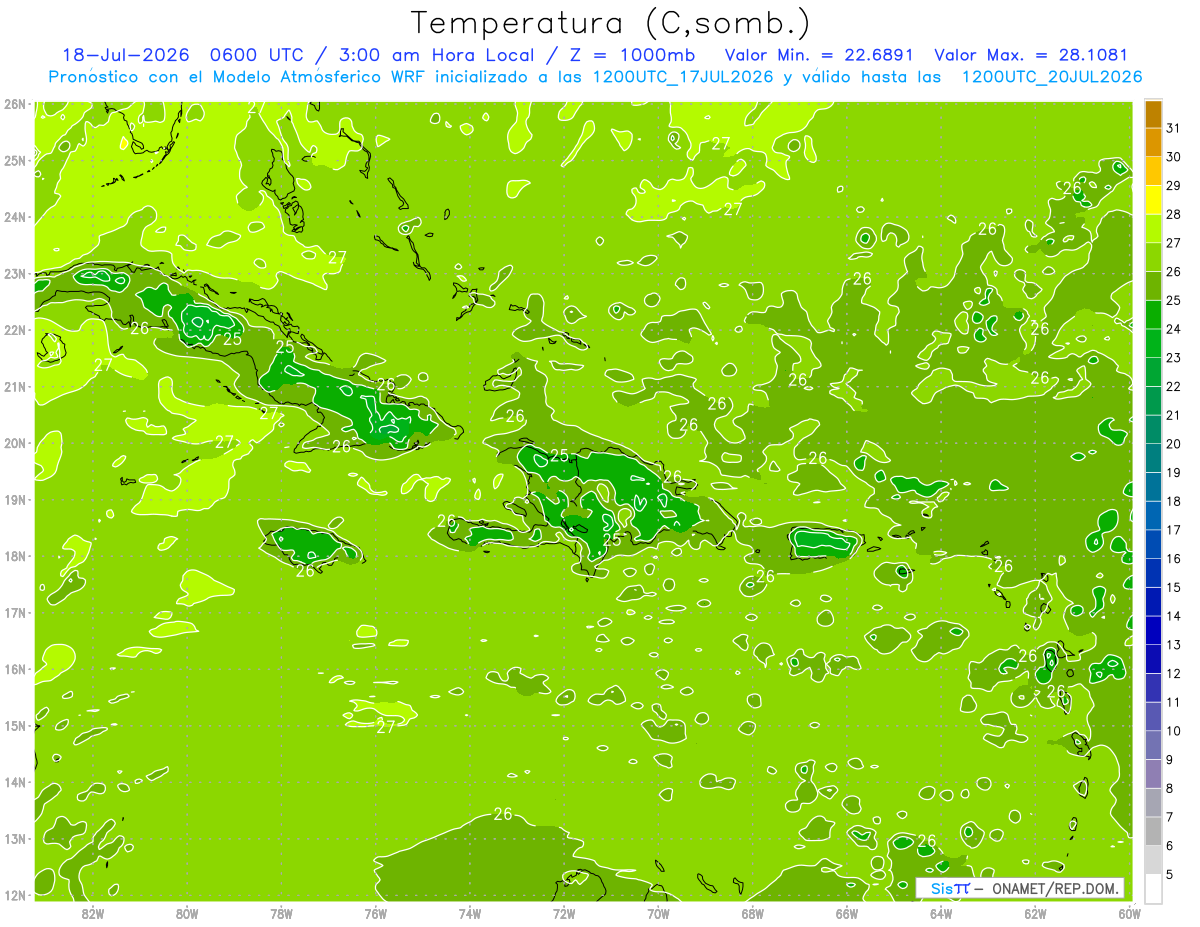Click the blue swatch between 15 and 16

pos(1153,573)
